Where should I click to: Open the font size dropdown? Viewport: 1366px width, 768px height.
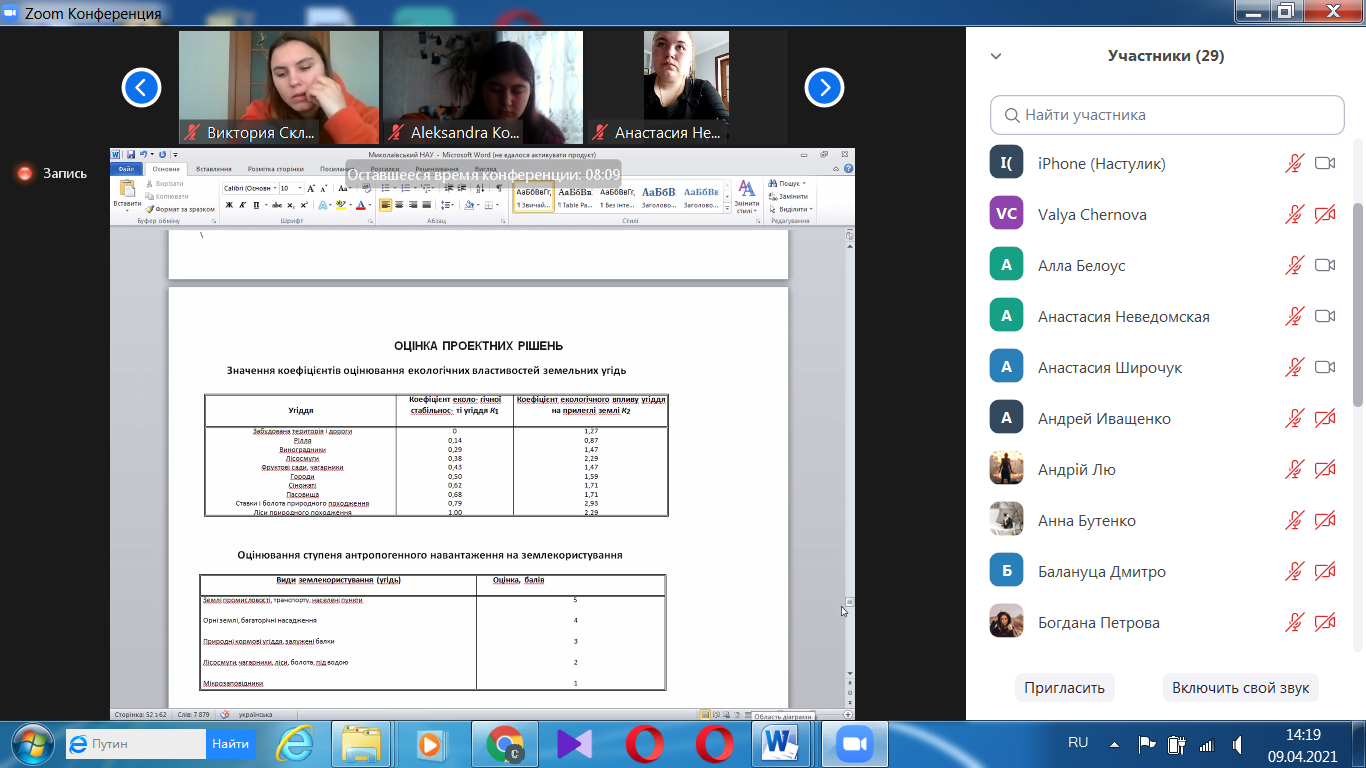click(x=300, y=188)
